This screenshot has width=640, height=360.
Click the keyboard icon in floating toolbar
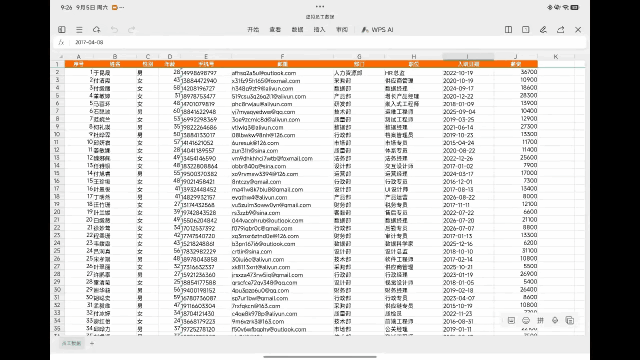pos(511,320)
